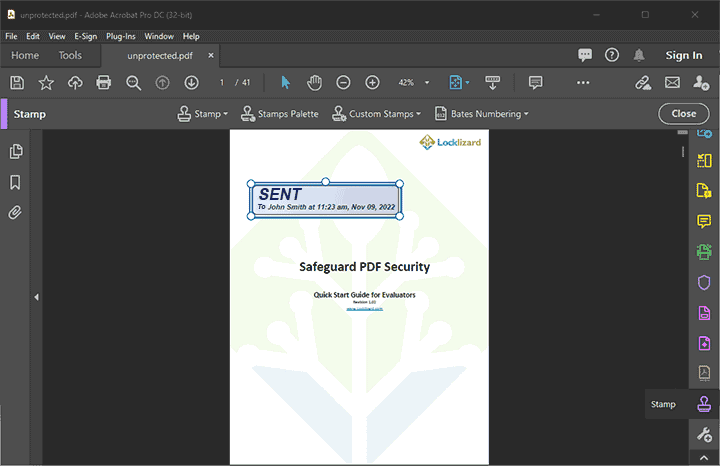Open Protect shield tool in right pane

pos(704,282)
